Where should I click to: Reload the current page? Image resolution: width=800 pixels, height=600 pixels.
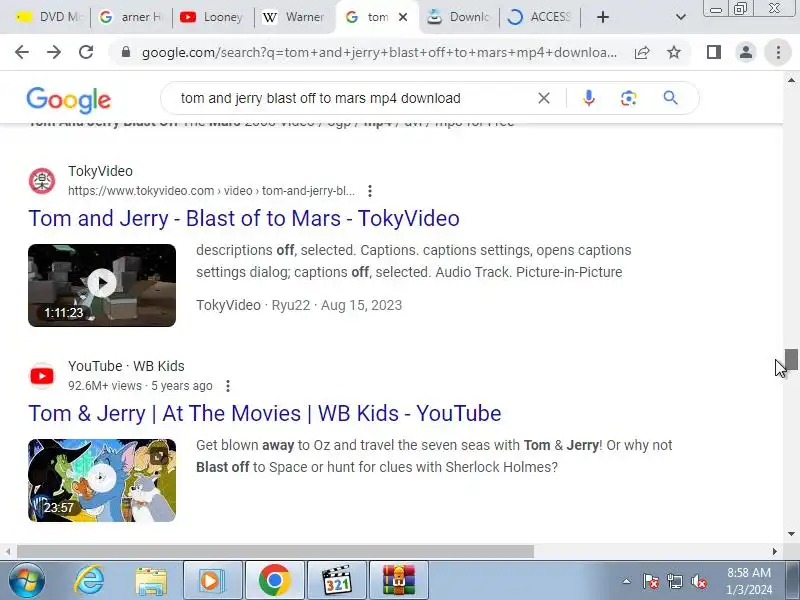(86, 52)
